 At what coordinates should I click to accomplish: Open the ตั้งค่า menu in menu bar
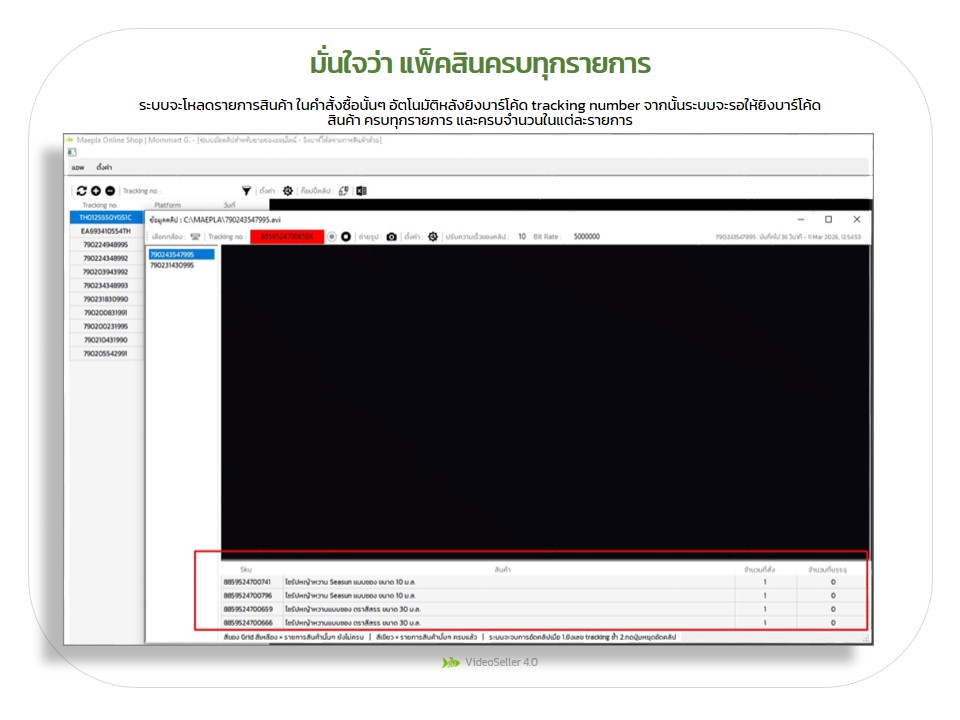coord(104,167)
